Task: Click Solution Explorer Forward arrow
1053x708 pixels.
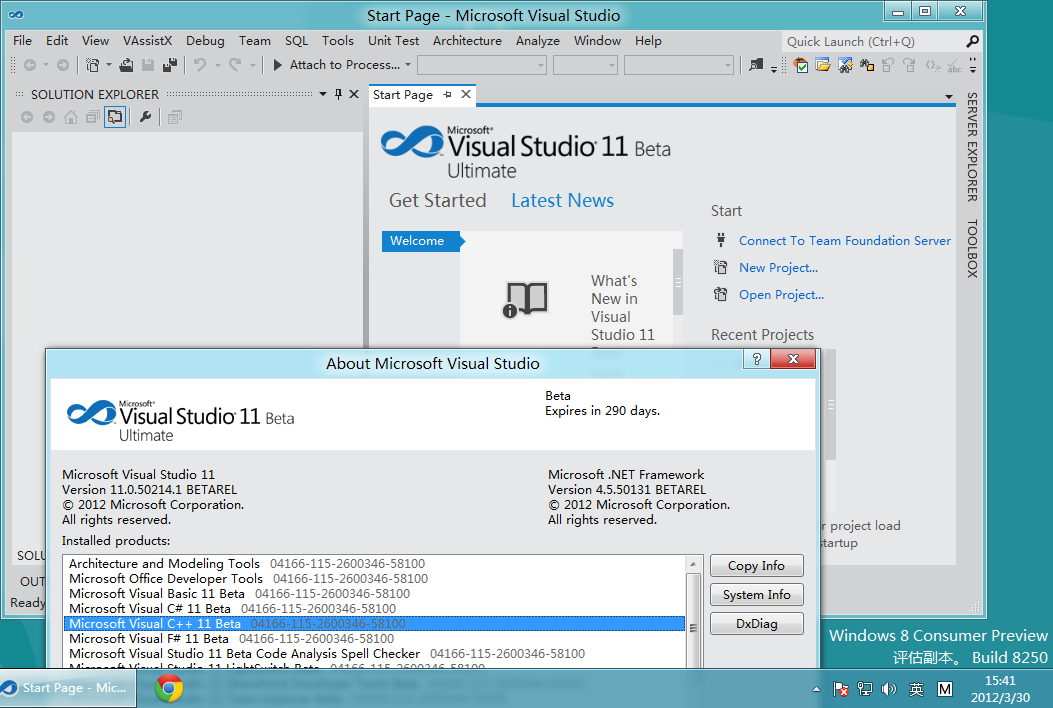Action: tap(49, 117)
